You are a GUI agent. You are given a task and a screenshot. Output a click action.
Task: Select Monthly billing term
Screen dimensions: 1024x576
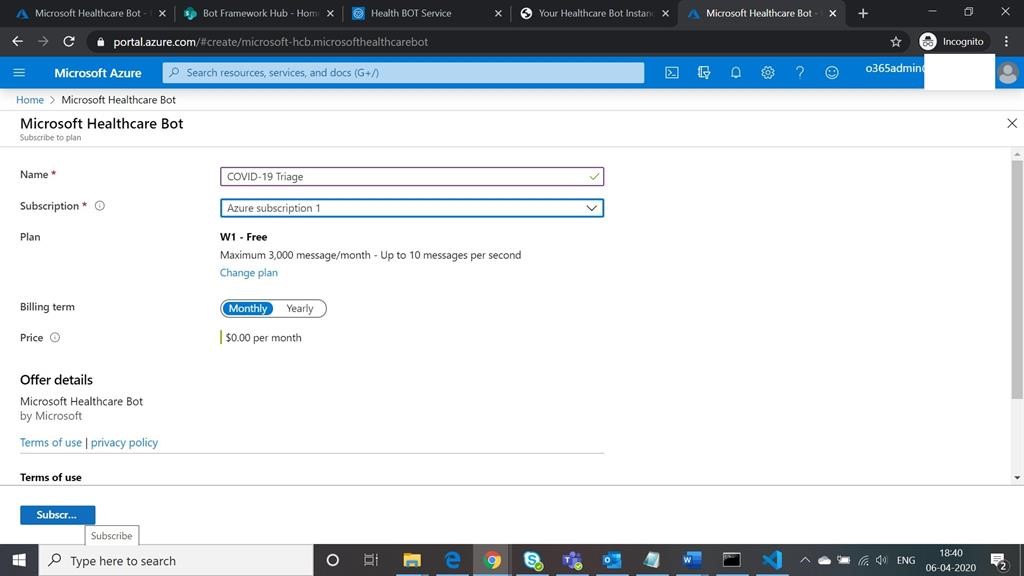click(x=246, y=308)
